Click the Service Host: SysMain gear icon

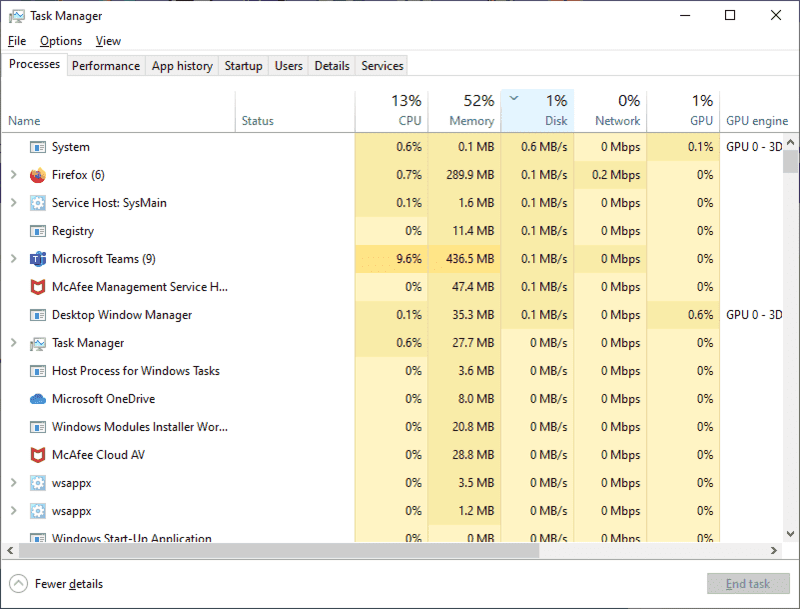coord(38,203)
